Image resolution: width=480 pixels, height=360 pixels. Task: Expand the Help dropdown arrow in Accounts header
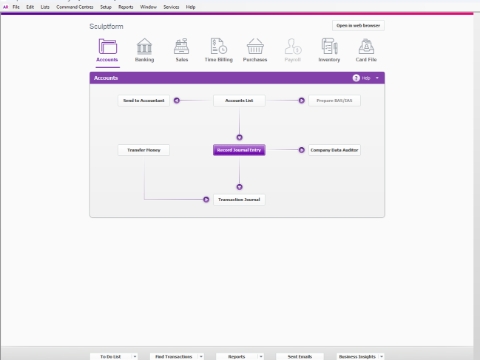click(x=377, y=78)
